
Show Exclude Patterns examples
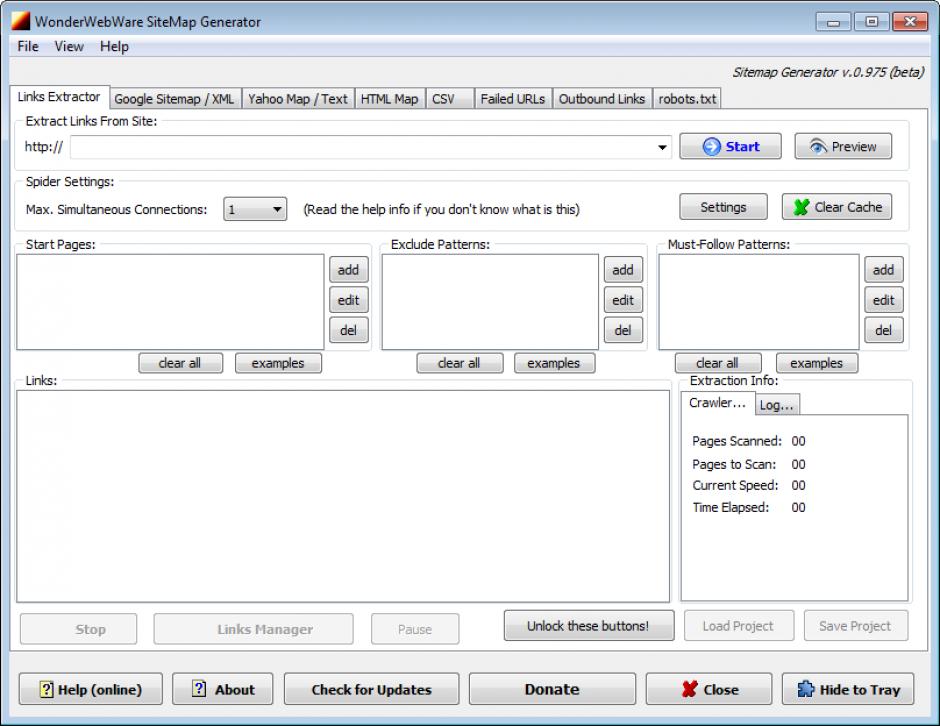(554, 363)
